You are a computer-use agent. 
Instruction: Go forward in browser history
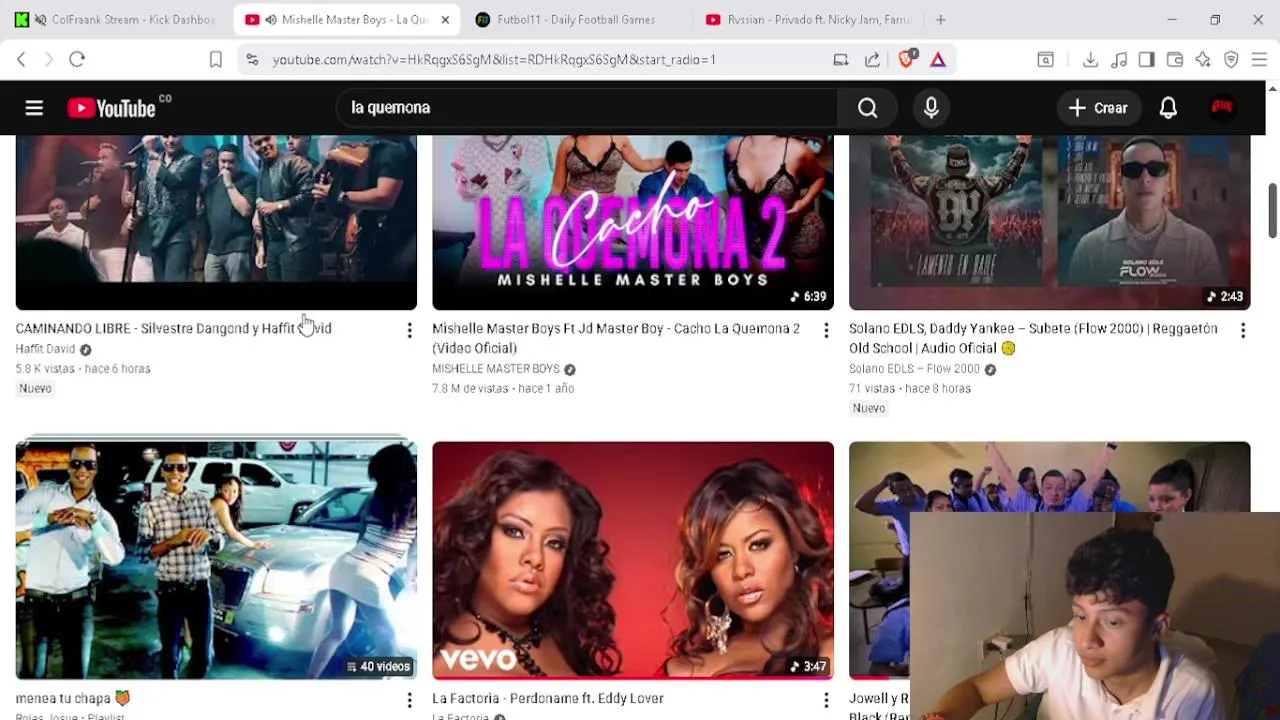tap(48, 60)
